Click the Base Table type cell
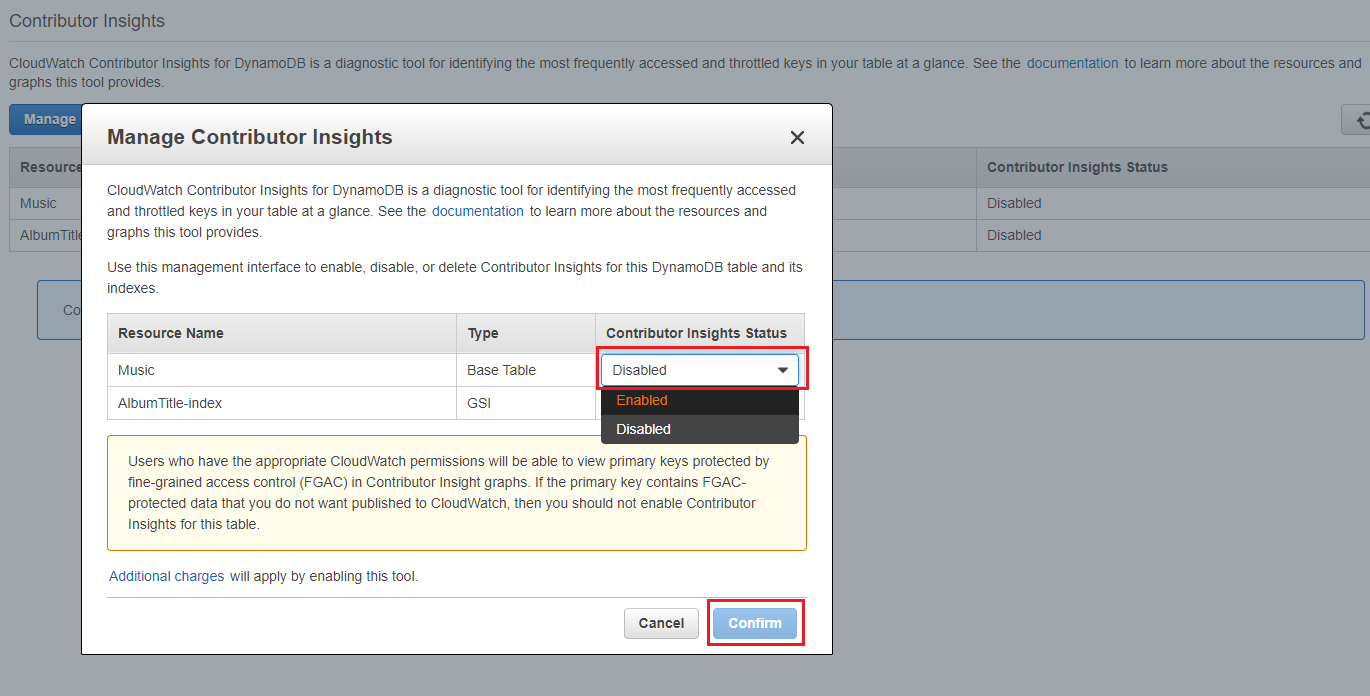 tap(501, 370)
